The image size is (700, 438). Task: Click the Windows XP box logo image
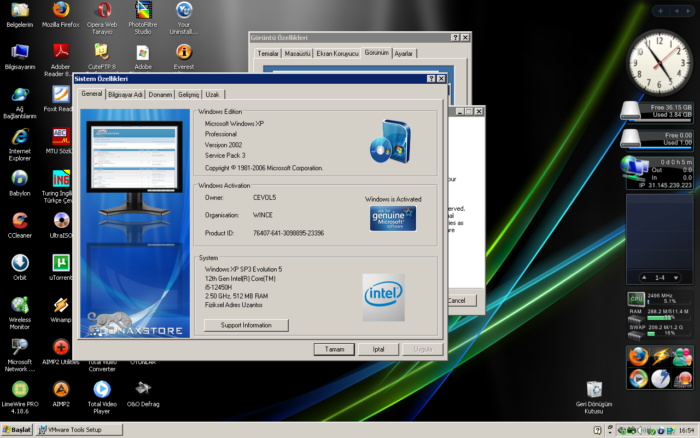tap(391, 142)
